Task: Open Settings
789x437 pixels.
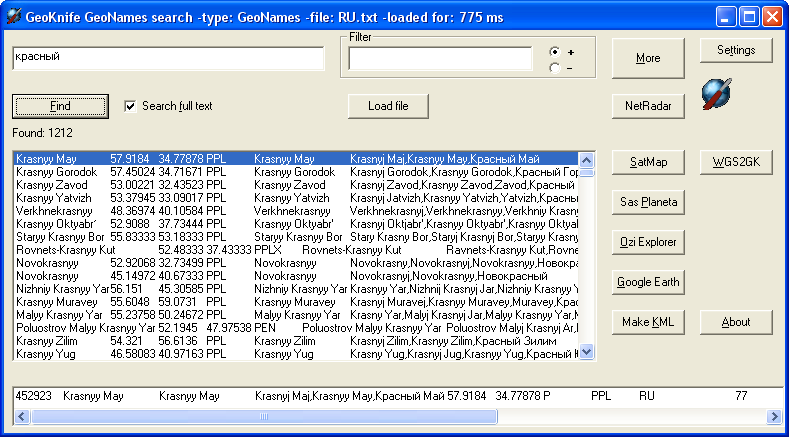Action: (736, 50)
